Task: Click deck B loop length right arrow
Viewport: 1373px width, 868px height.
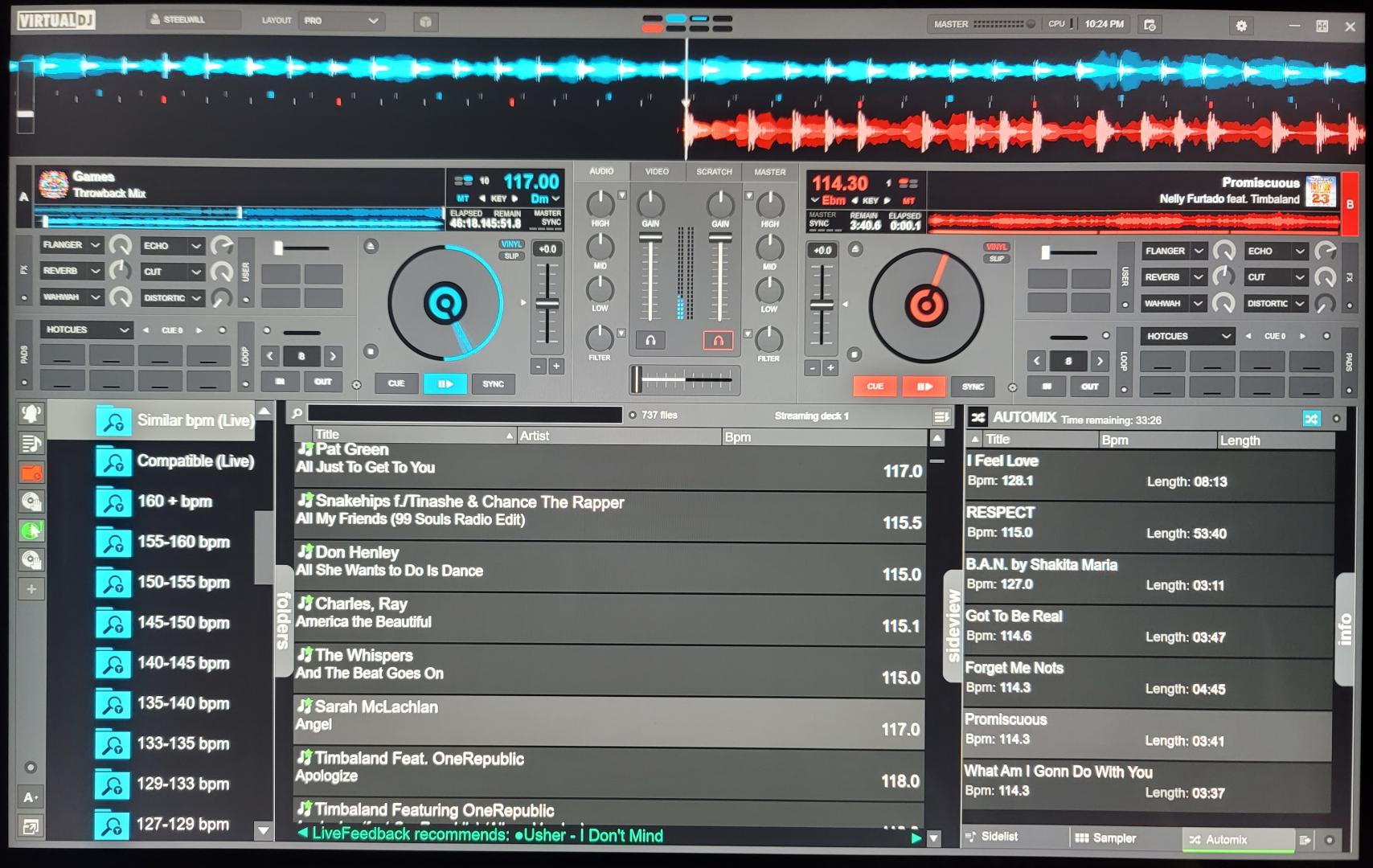Action: point(1100,361)
